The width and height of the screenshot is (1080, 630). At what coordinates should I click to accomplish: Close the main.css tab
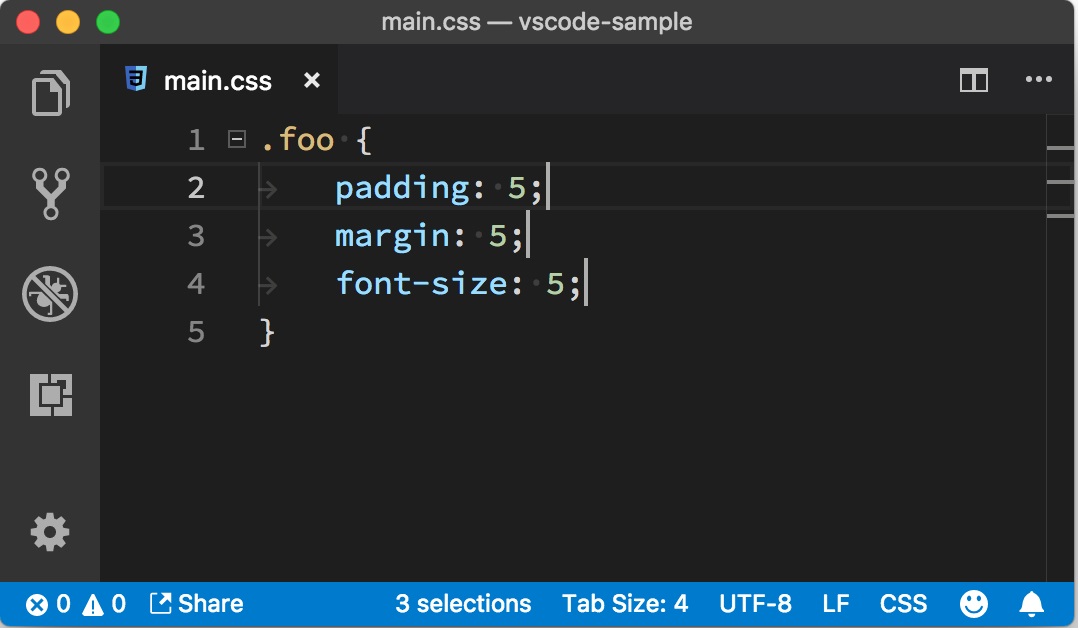click(312, 81)
